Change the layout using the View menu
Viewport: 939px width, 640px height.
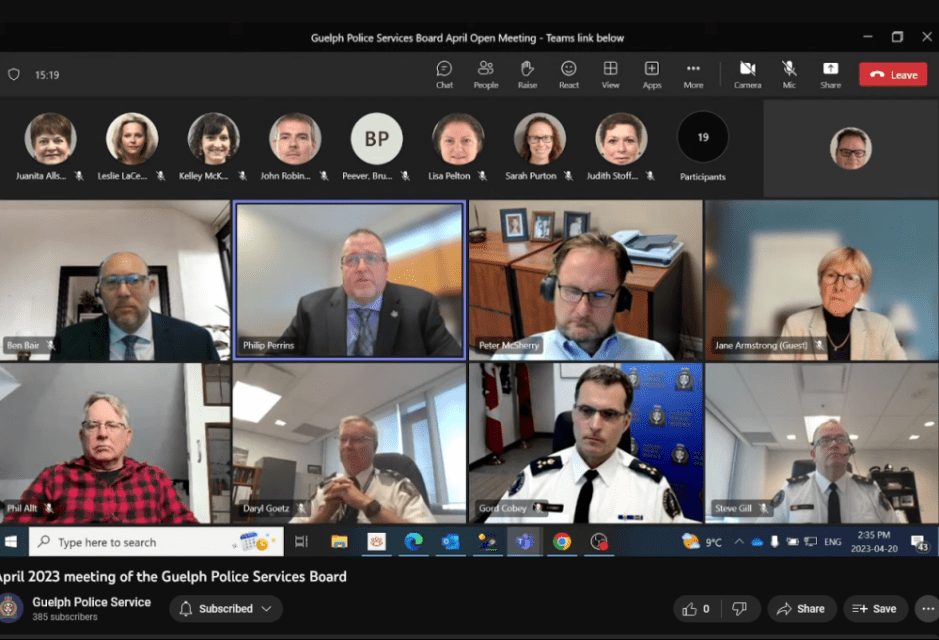610,74
